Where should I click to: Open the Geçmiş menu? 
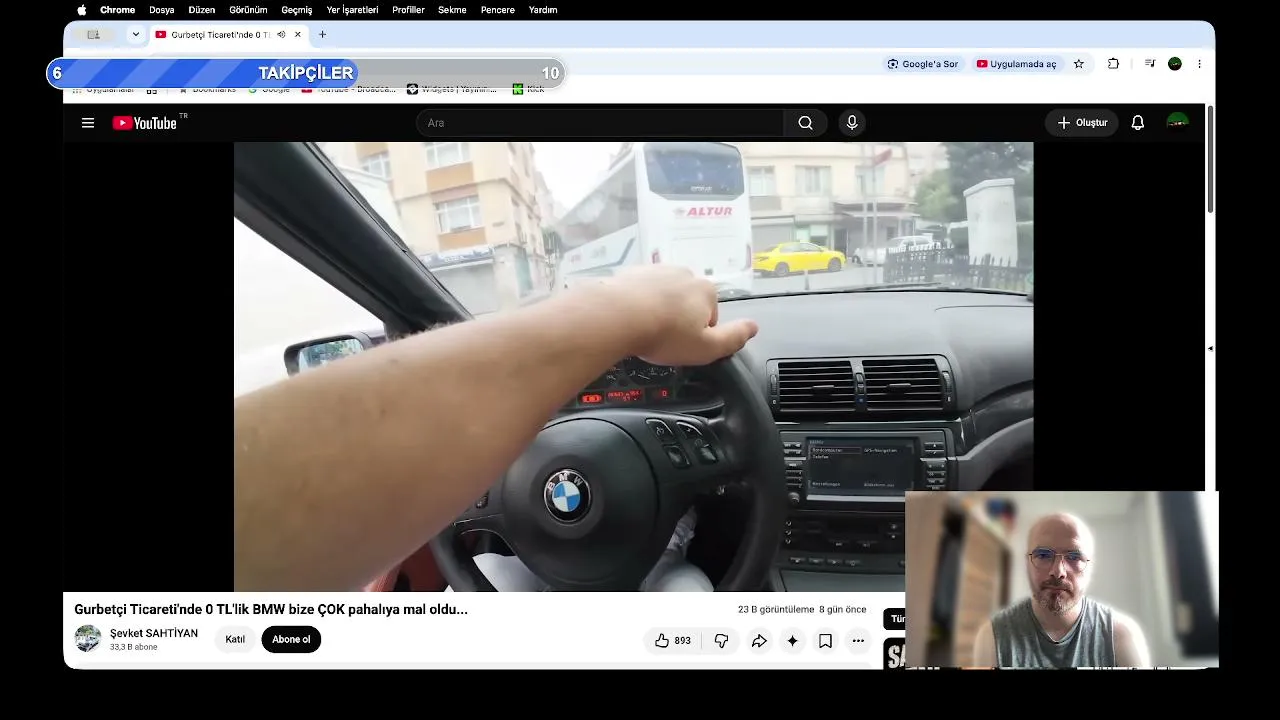(297, 10)
